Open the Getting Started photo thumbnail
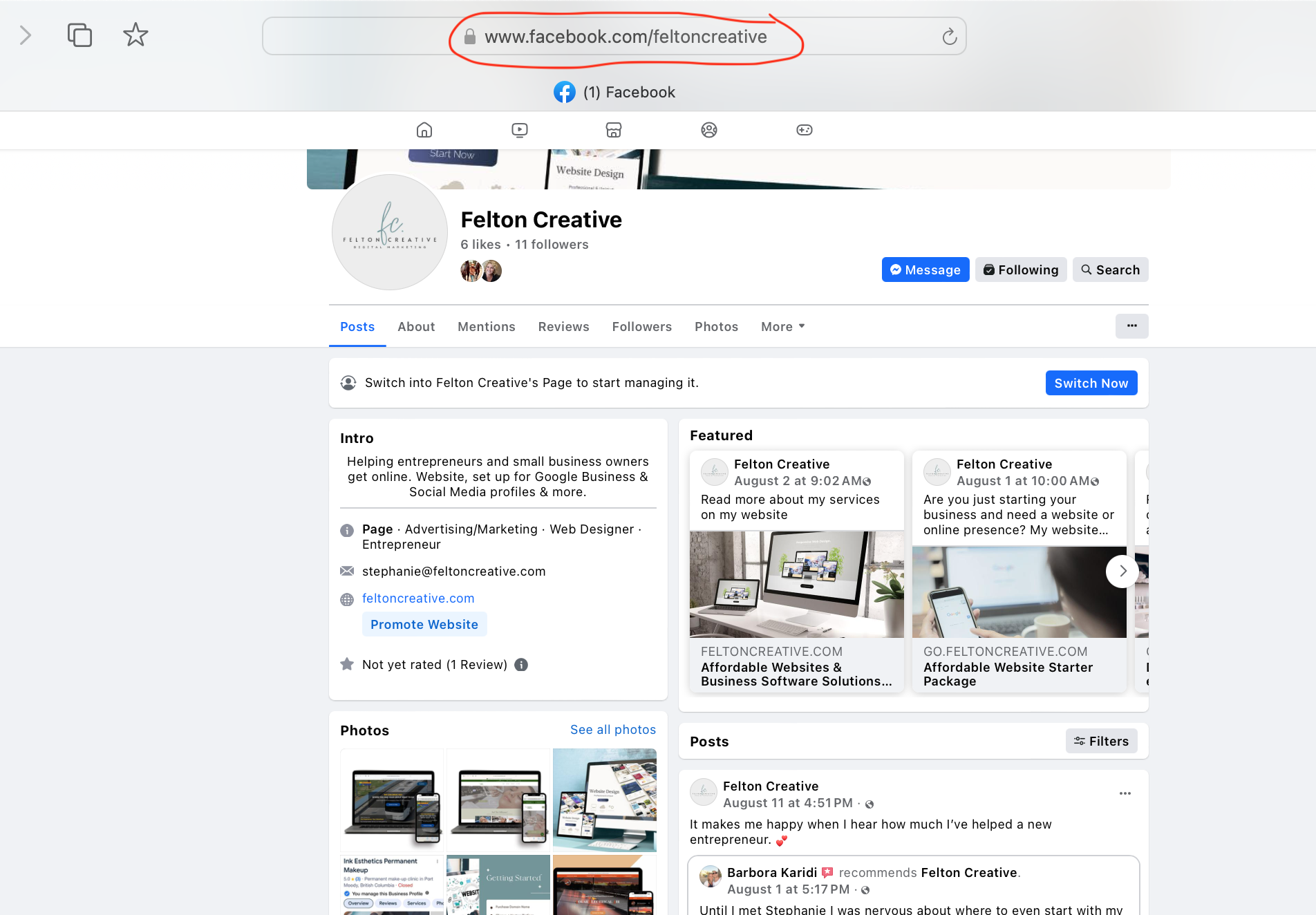1316x915 pixels. [x=498, y=885]
